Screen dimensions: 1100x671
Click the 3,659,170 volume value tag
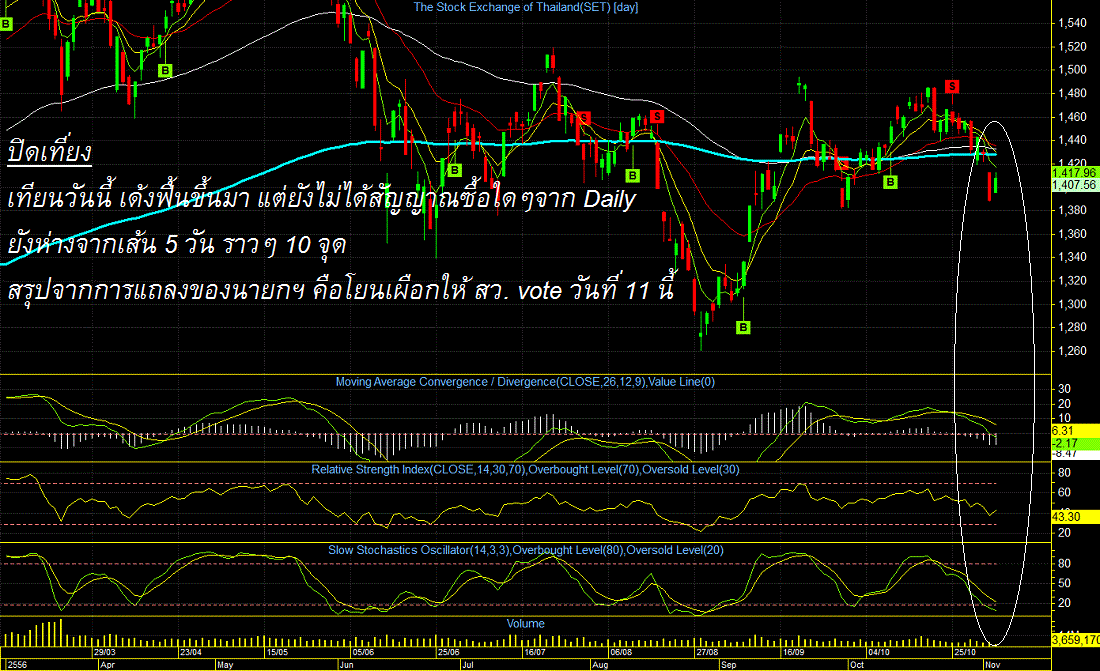coord(1075,640)
